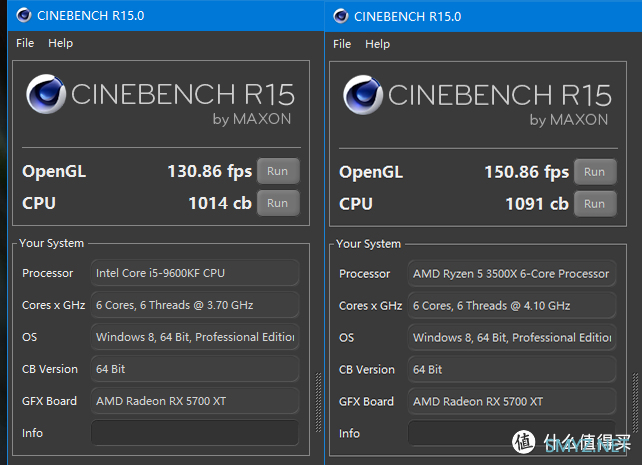642x465 pixels.
Task: Click the 4.10 GHz cores field
Action: (x=512, y=306)
